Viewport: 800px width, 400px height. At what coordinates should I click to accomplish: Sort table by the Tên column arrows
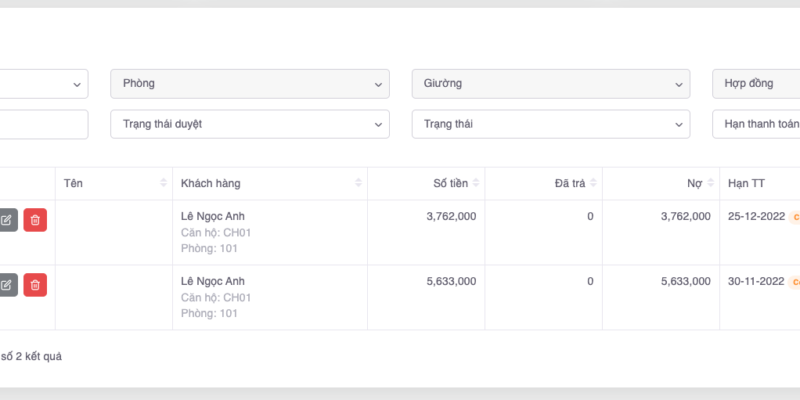[x=163, y=183]
